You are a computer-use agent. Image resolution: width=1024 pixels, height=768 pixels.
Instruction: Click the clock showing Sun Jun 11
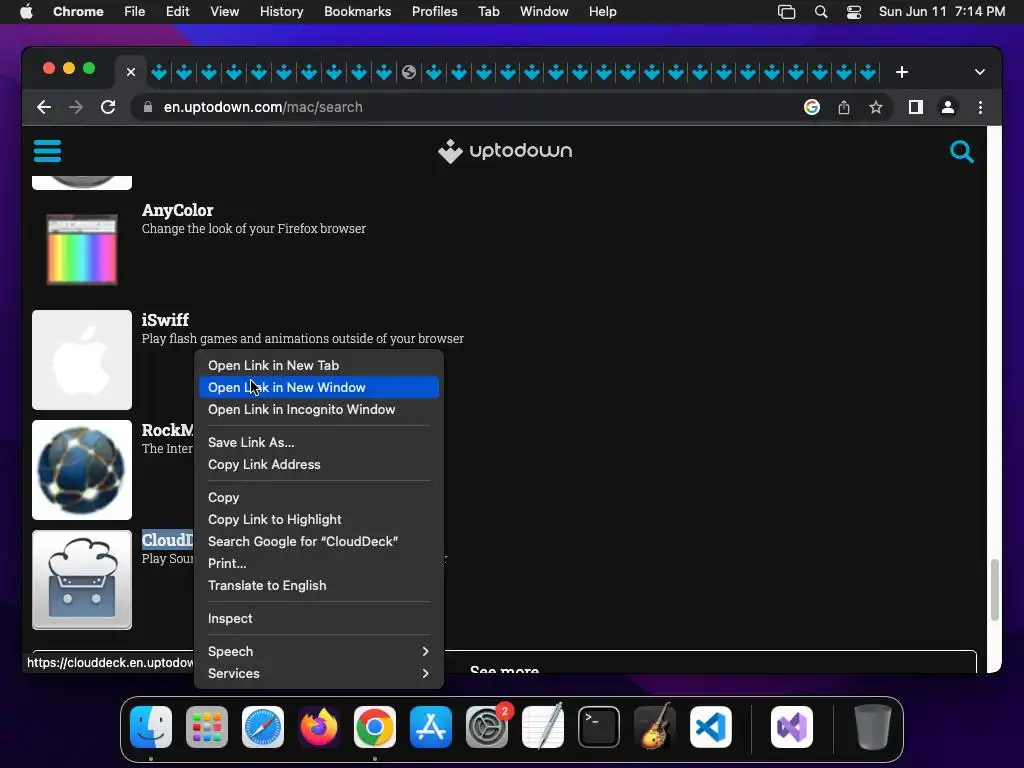point(942,12)
